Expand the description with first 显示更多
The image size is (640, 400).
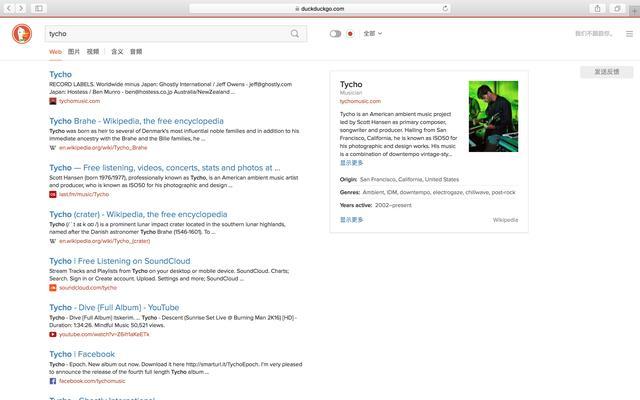coord(351,163)
